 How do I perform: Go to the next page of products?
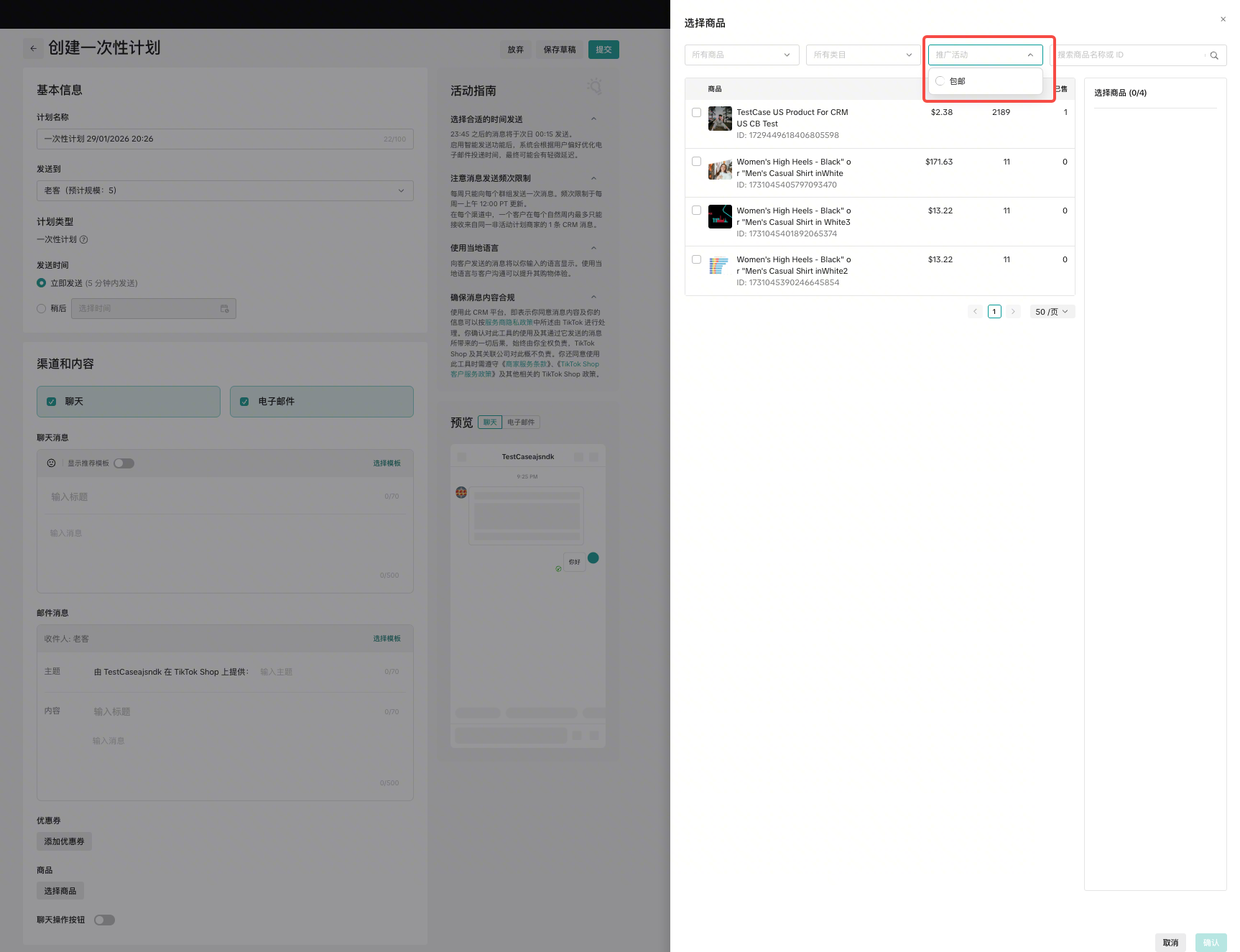point(1013,312)
